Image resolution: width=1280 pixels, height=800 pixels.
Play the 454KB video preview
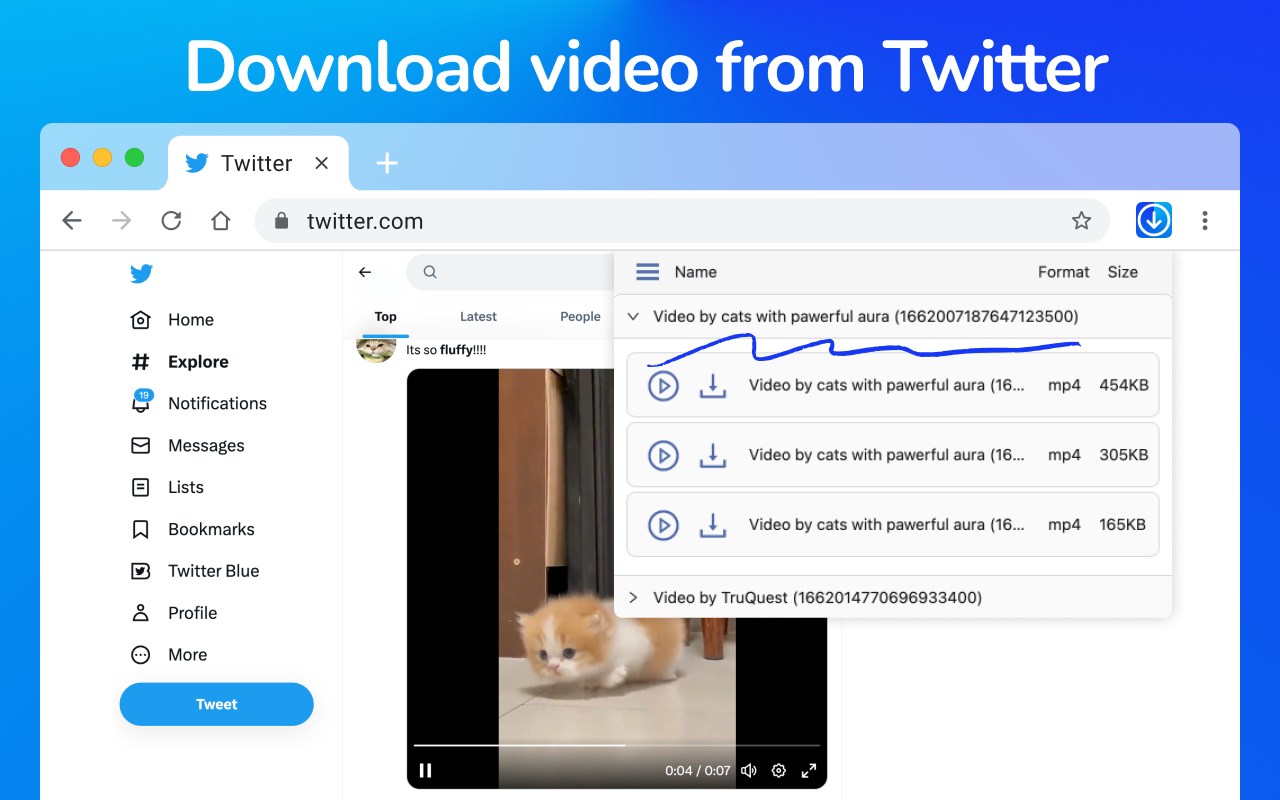click(663, 385)
